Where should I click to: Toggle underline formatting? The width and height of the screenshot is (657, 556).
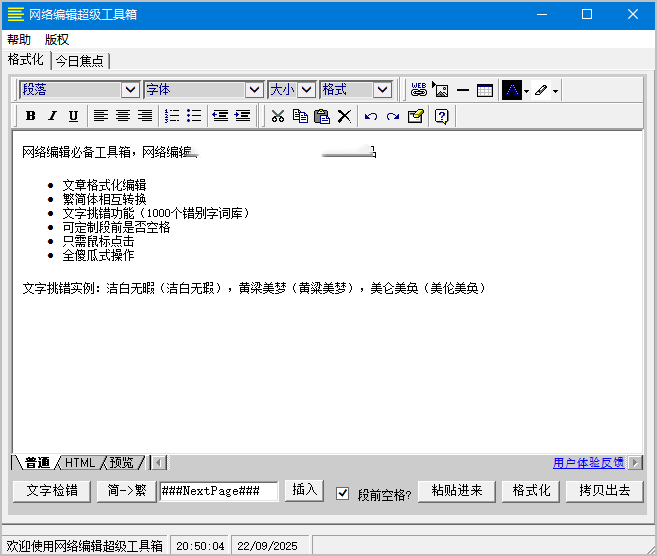pyautogui.click(x=73, y=116)
